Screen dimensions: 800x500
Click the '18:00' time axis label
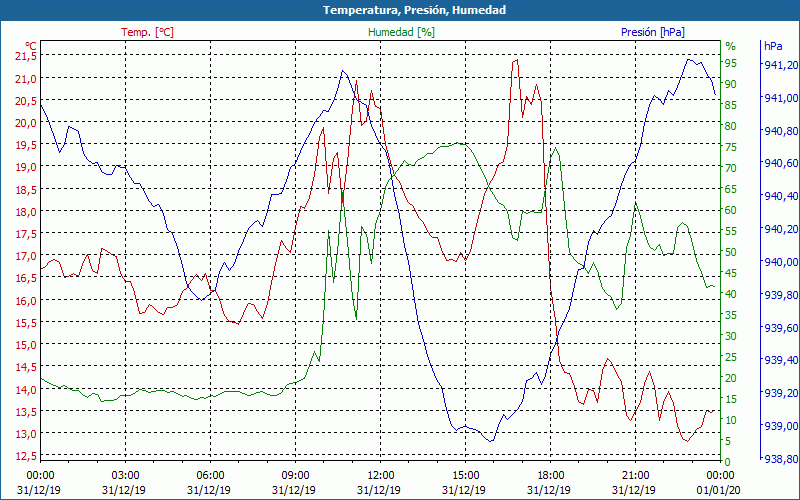550,476
